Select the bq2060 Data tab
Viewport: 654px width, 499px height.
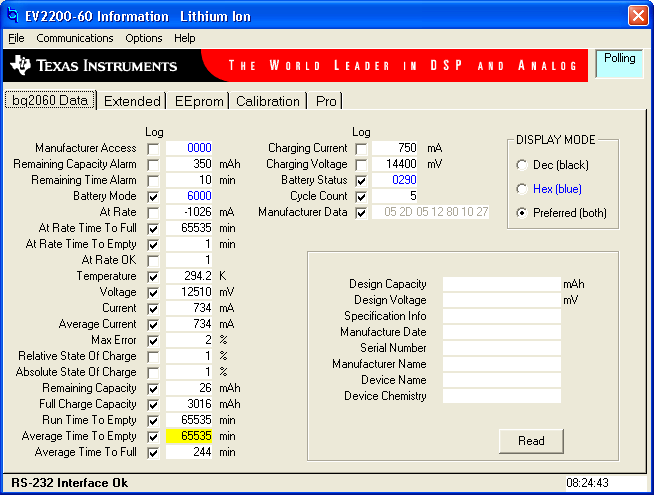50,101
